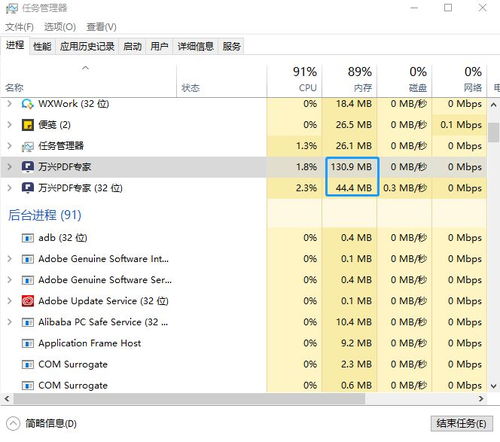
Task: Collapse to 简略信息 view
Action: click(x=41, y=424)
